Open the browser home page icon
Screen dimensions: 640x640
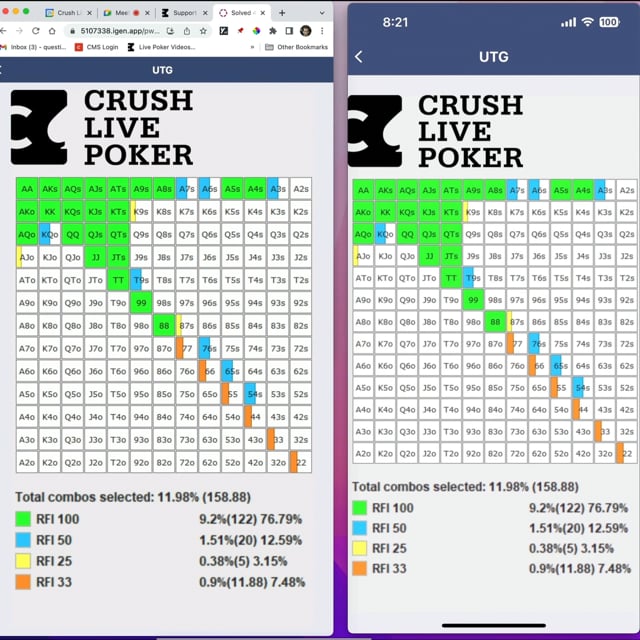pyautogui.click(x=52, y=31)
